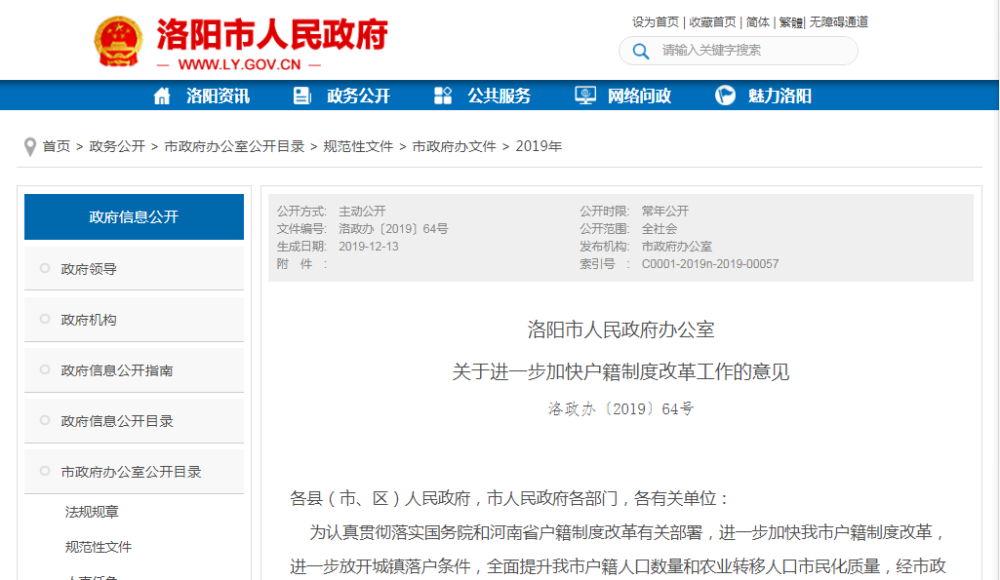Click the bullet circle beside 市政府办公室公开目录
Viewport: 1000px width, 580px height.
pos(45,471)
